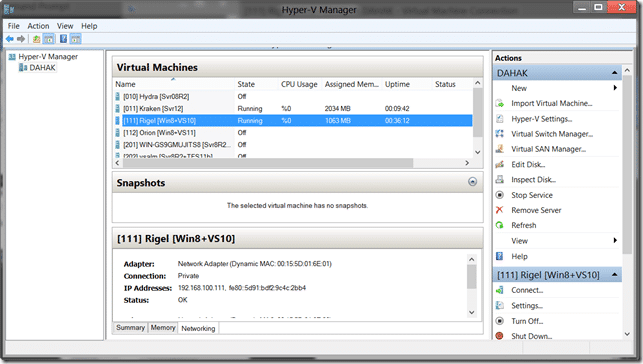Image resolution: width=643 pixels, height=364 pixels.
Task: Click the DAHAK server icon in tree
Action: 23,68
